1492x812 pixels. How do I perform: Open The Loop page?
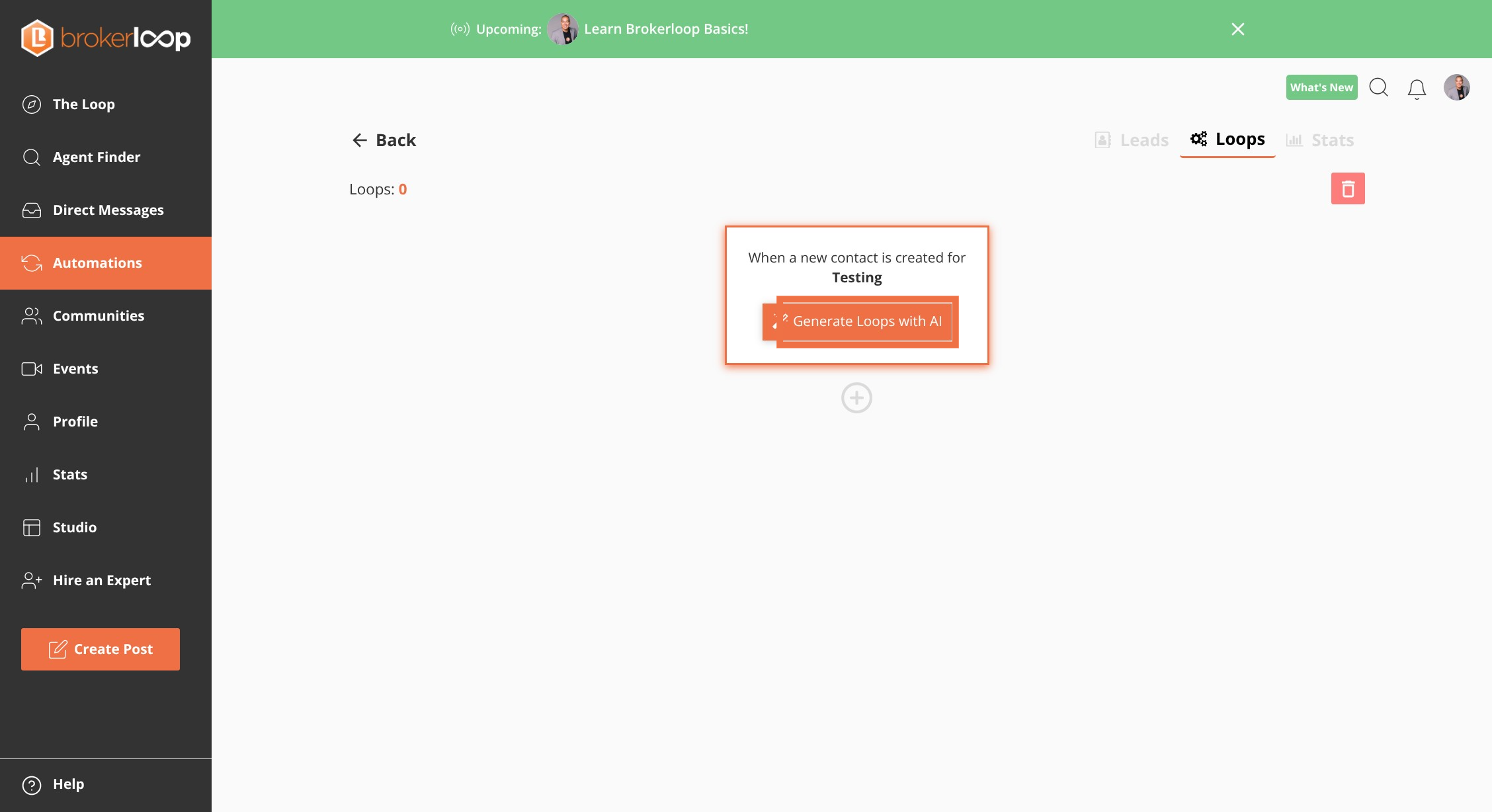[x=106, y=104]
